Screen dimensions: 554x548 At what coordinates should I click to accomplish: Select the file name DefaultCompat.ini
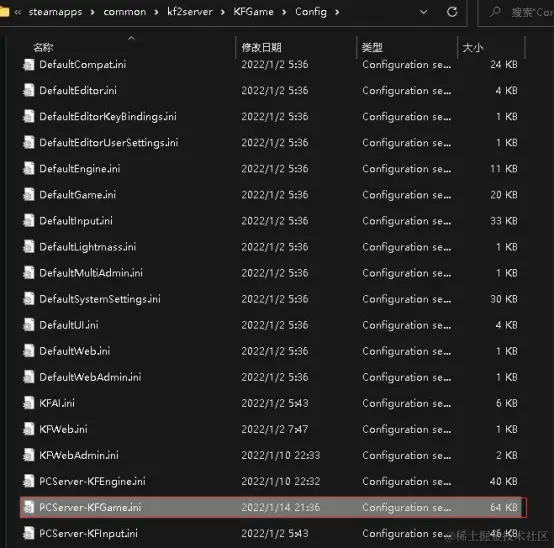[82, 65]
